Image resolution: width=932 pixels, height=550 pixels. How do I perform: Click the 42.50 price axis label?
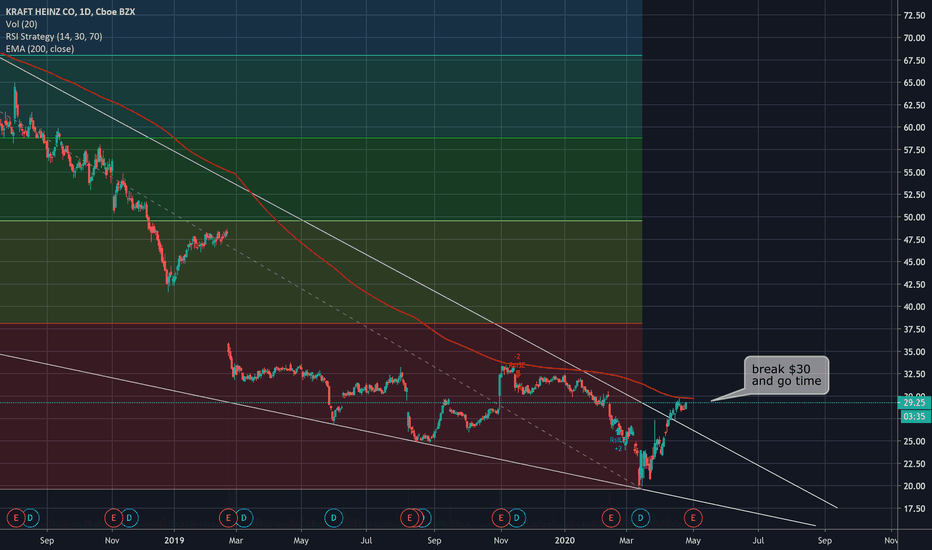(914, 284)
